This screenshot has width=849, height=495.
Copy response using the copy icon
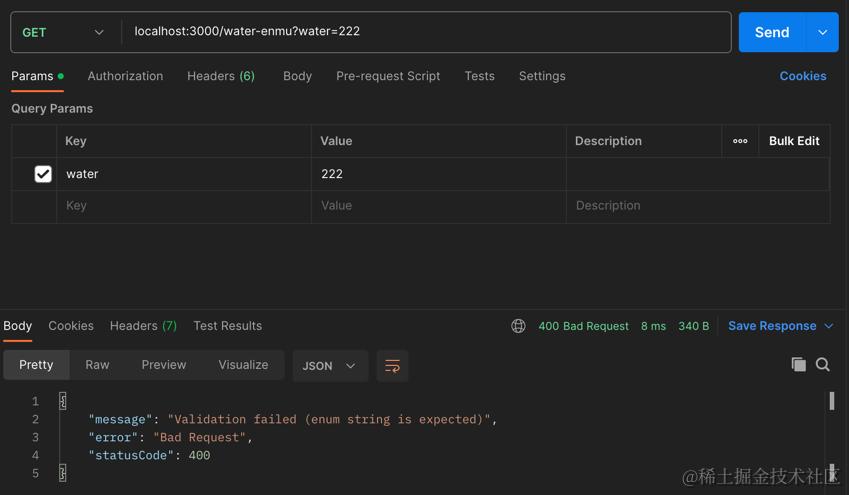coord(798,365)
